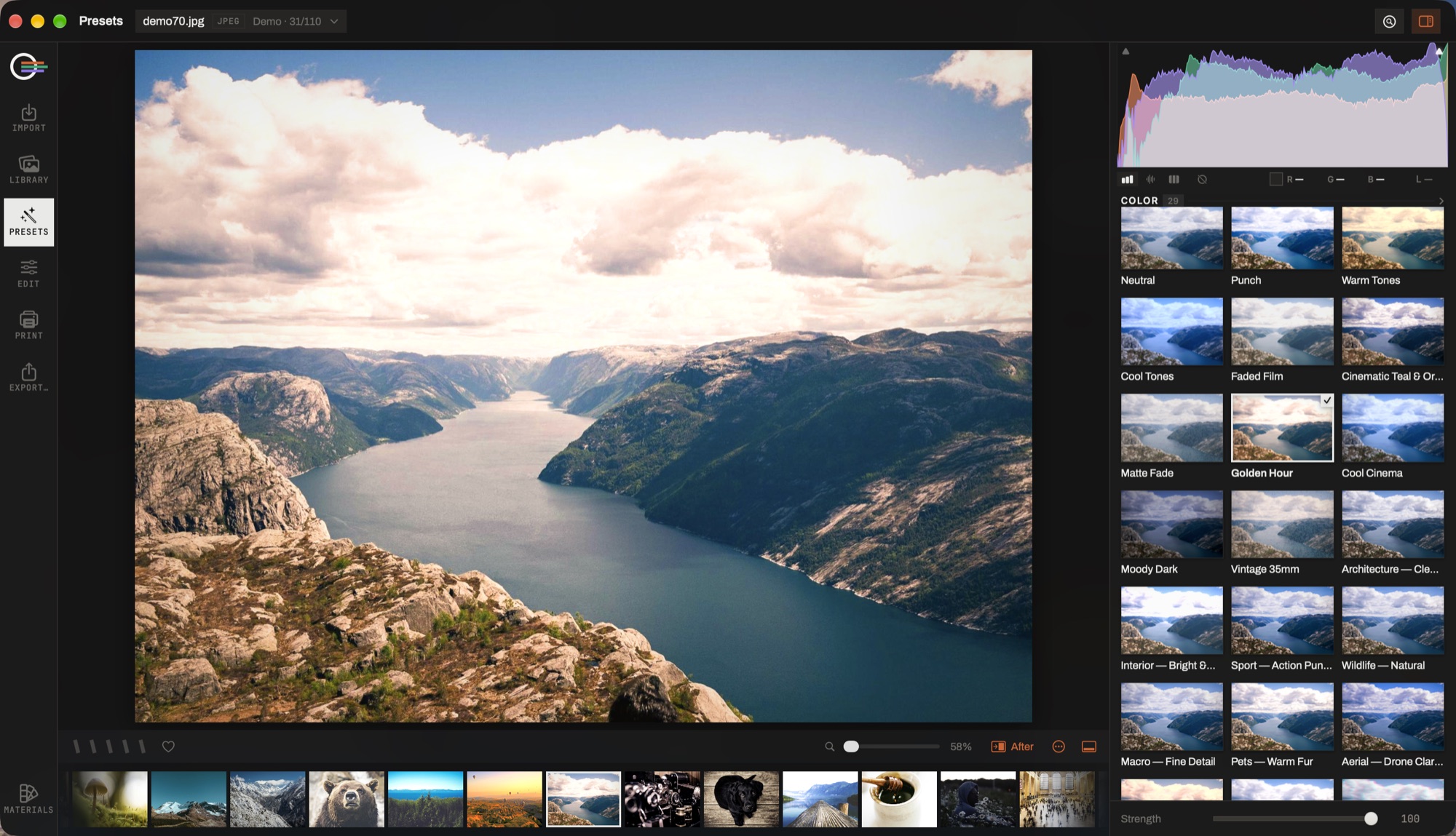1456x836 pixels.
Task: Open the bear photo in the filmstrip
Action: click(347, 799)
